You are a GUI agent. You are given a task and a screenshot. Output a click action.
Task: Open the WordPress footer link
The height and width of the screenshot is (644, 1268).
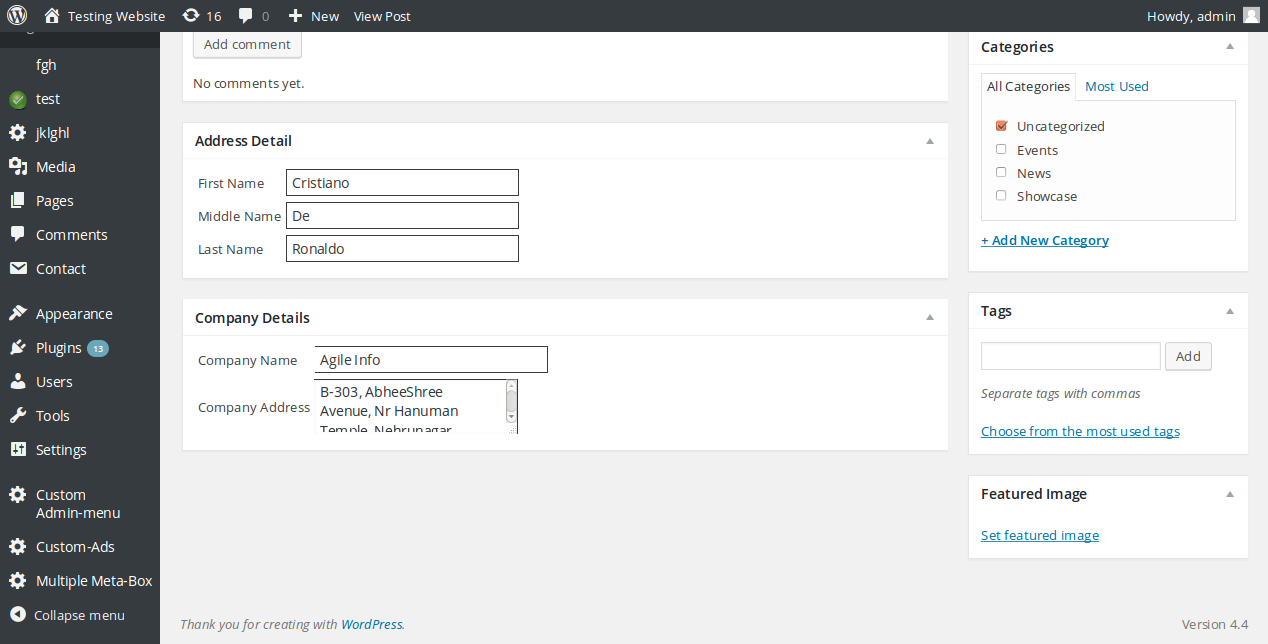click(x=371, y=624)
